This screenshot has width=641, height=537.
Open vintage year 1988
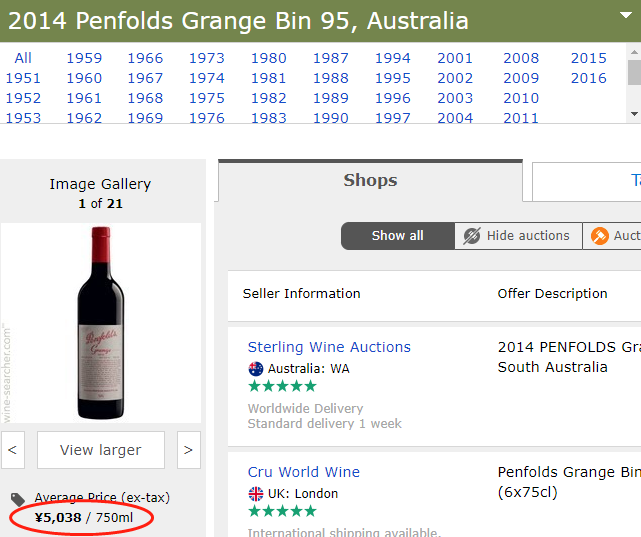pos(331,78)
